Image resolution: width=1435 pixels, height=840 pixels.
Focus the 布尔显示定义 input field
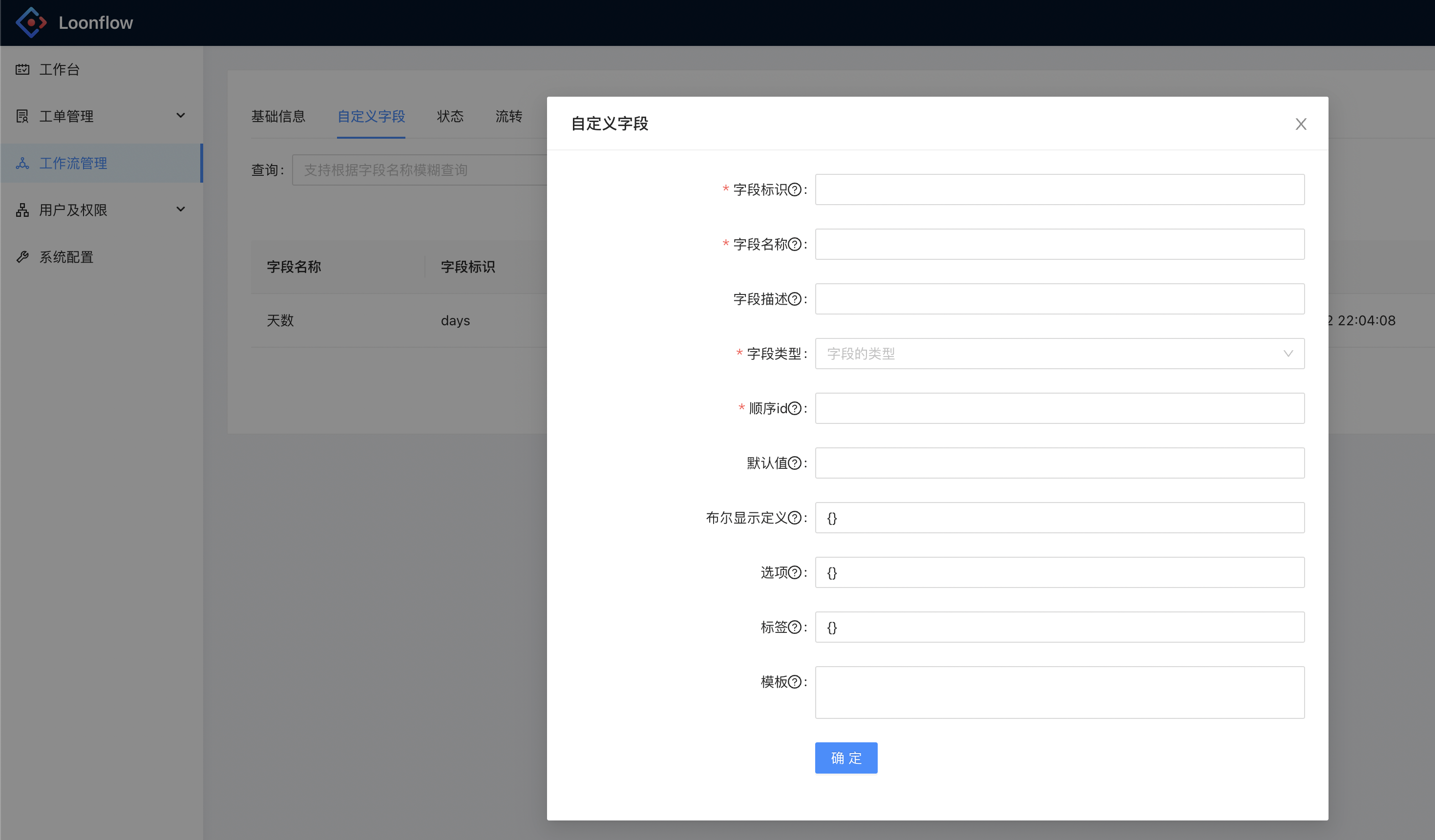point(1060,518)
